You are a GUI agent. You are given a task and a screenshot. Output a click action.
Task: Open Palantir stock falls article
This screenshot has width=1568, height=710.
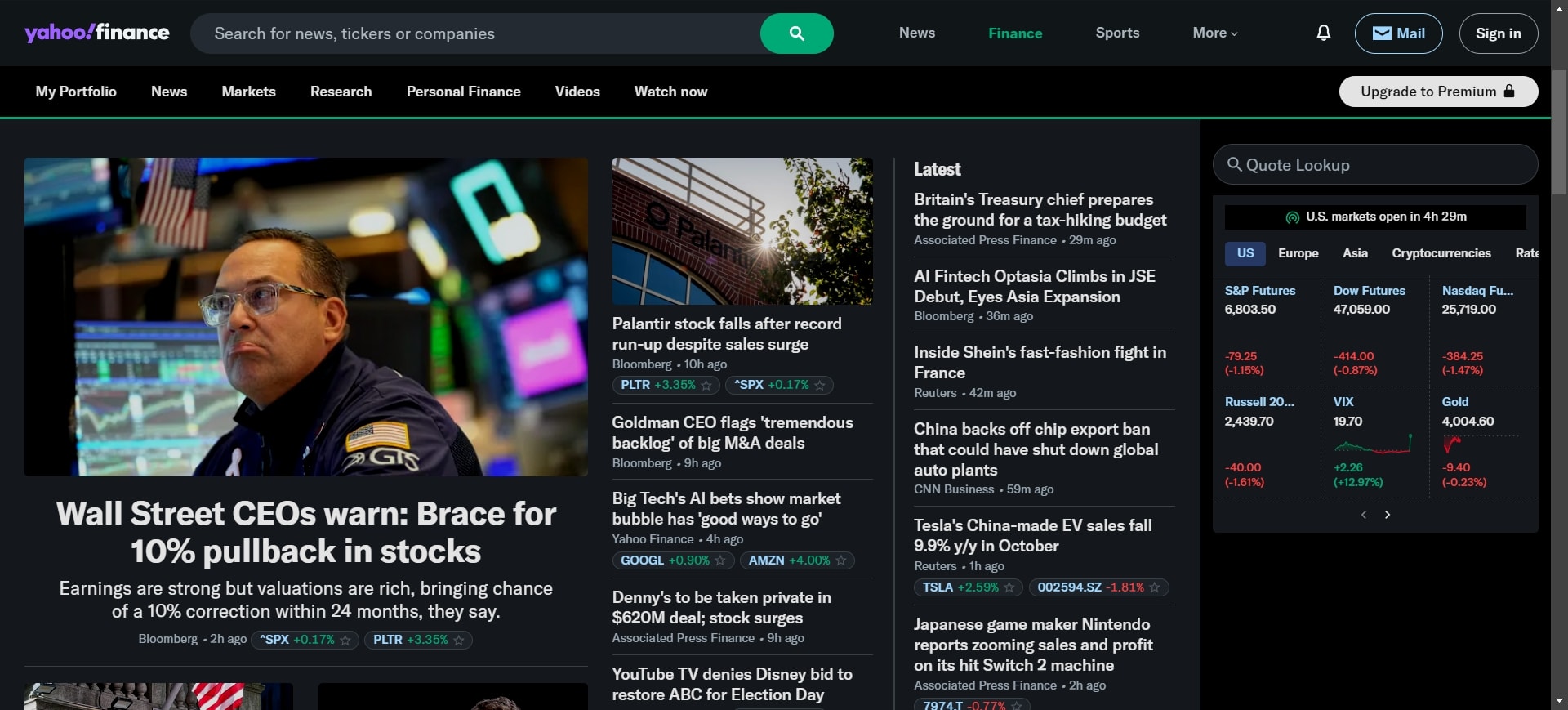click(x=727, y=334)
